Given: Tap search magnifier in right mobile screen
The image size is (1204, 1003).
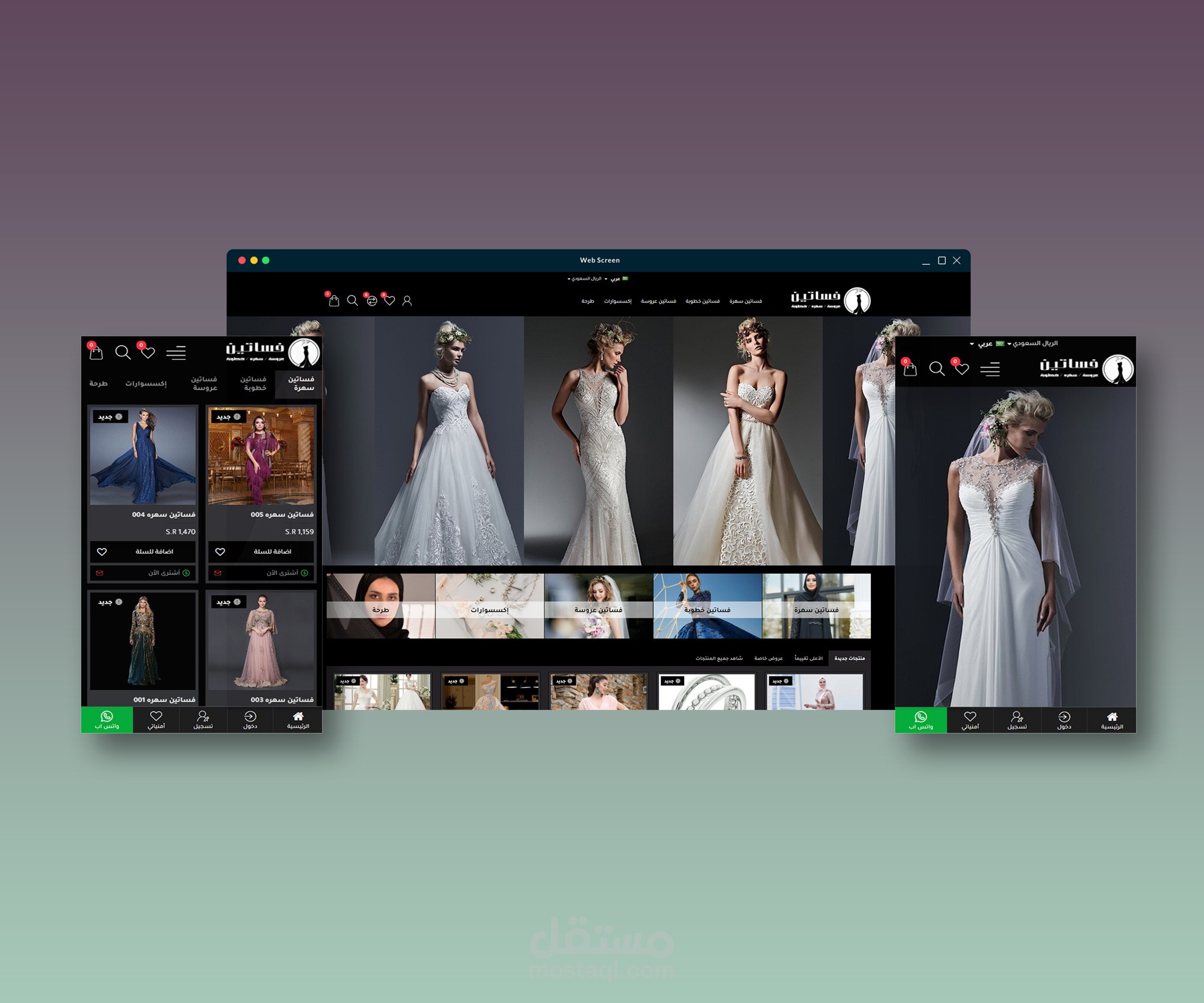Looking at the screenshot, I should click(937, 368).
